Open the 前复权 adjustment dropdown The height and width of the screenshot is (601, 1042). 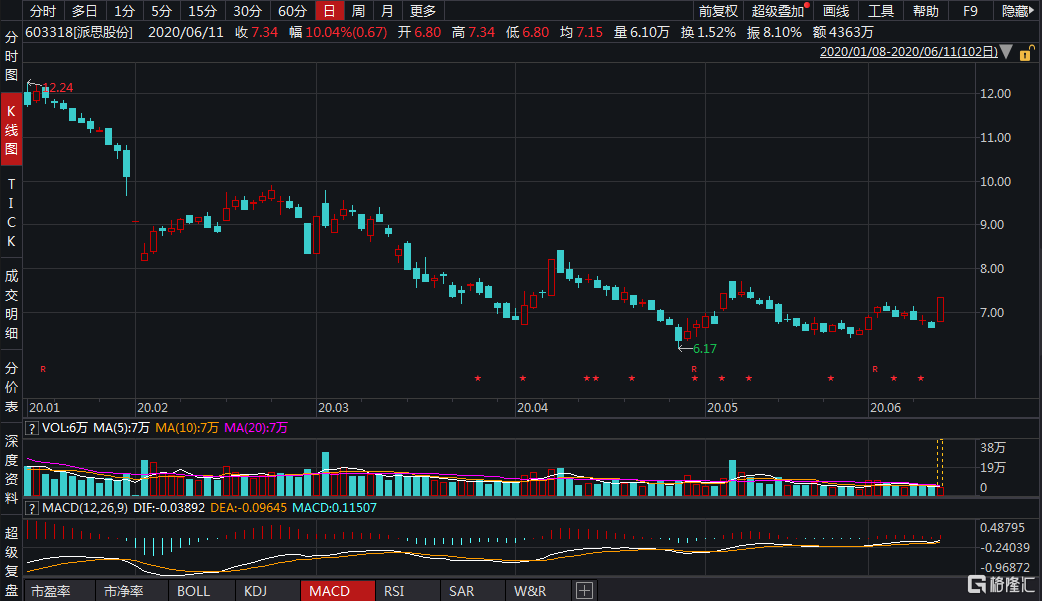[717, 11]
